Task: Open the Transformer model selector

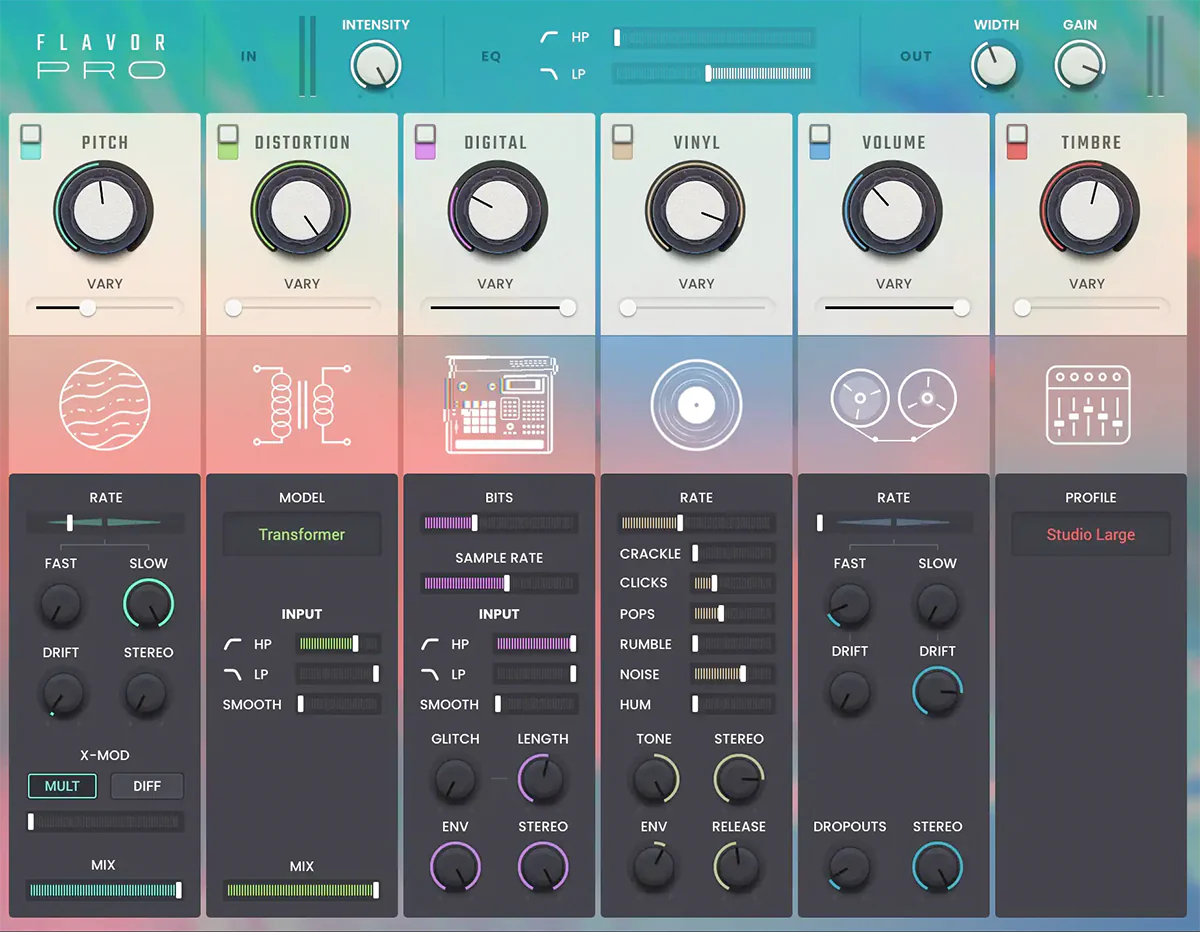Action: tap(301, 534)
